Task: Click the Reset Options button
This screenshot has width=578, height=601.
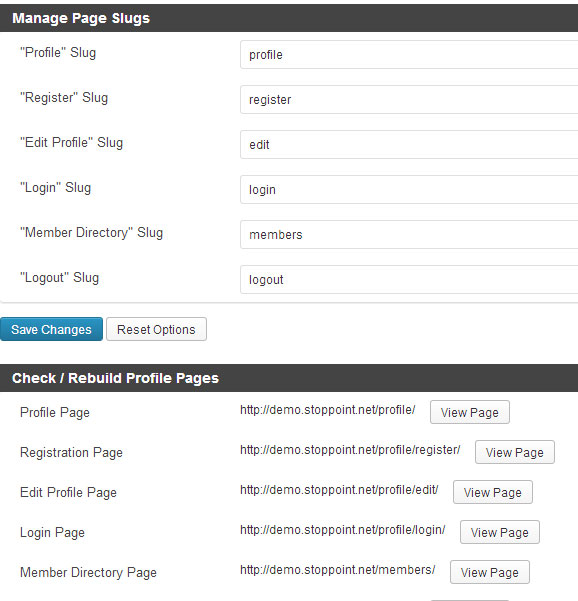Action: (156, 329)
